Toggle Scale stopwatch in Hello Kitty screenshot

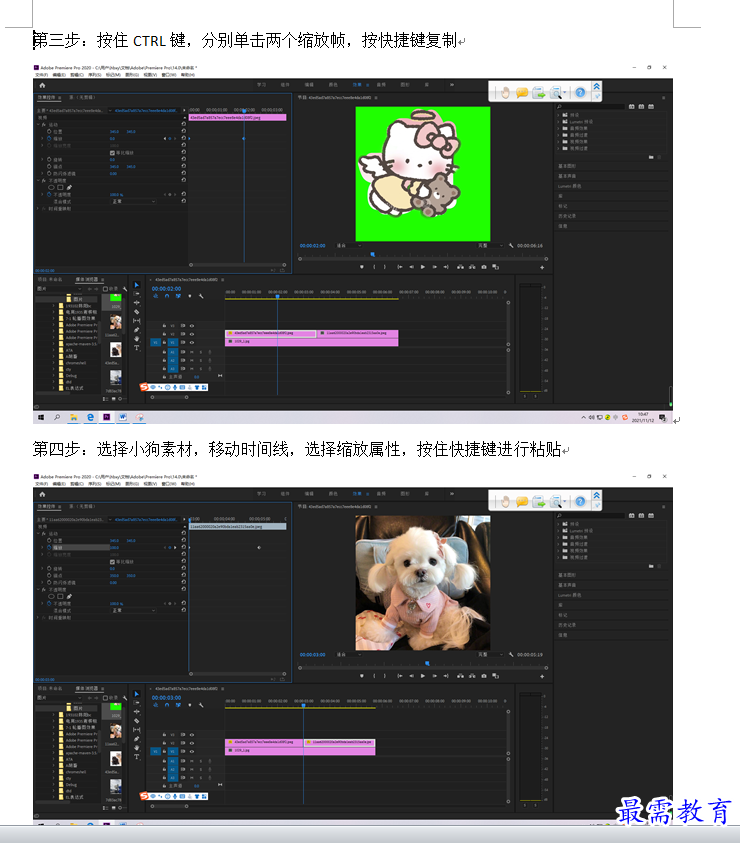49,138
